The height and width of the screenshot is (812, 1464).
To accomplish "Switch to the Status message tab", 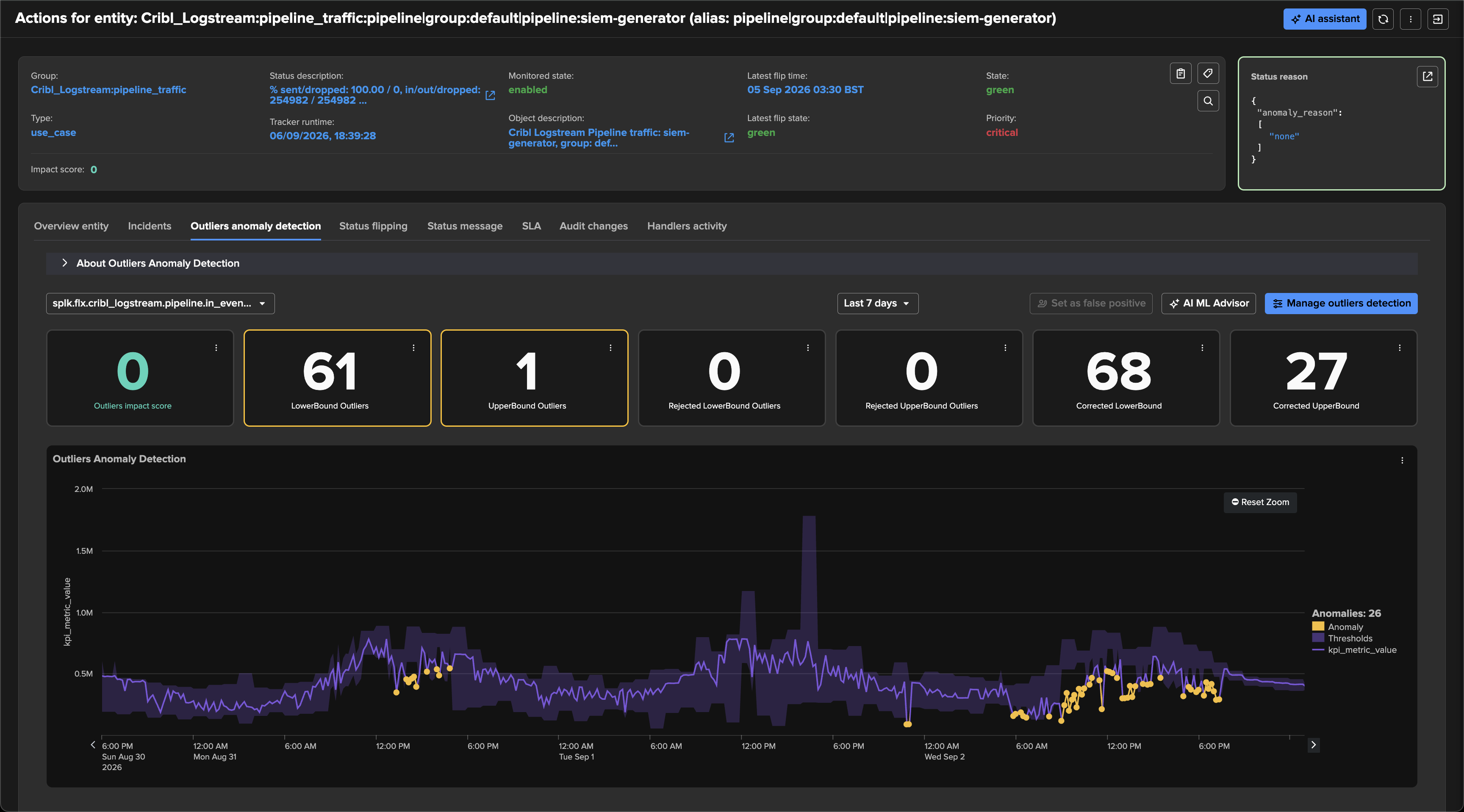I will click(465, 226).
